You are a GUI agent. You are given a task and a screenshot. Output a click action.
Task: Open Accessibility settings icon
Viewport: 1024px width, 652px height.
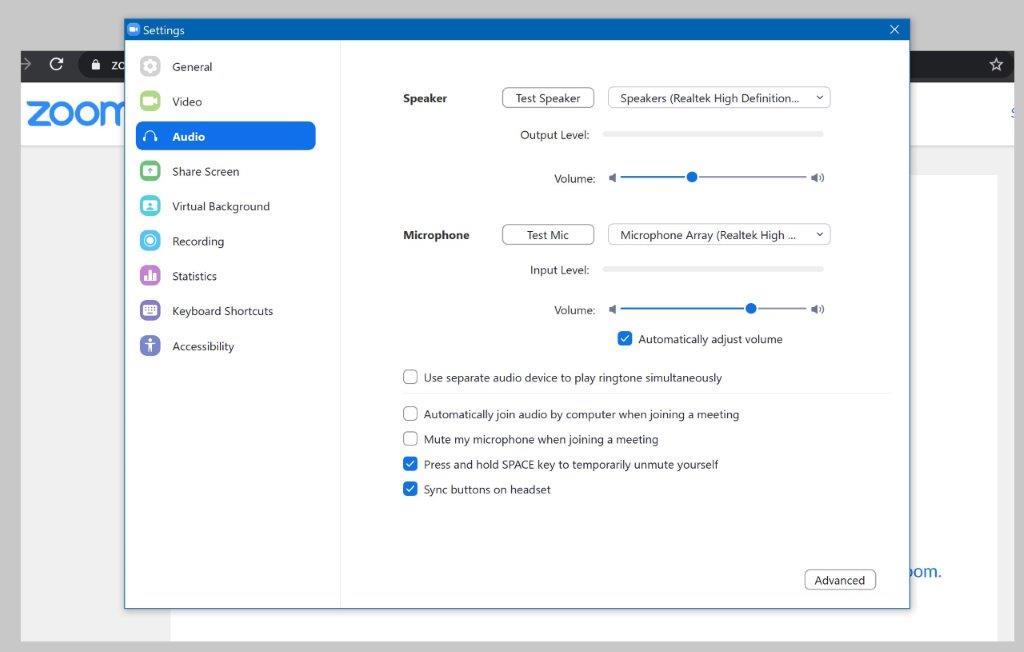coord(150,346)
